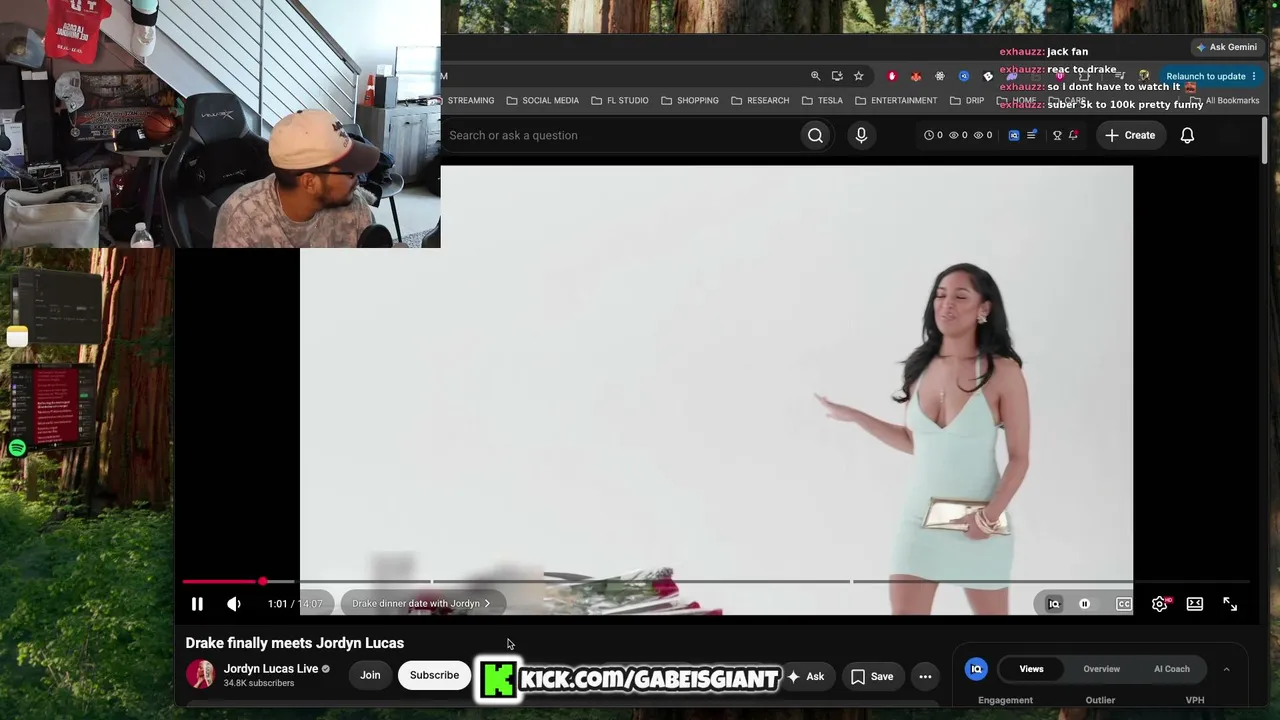Open the DRIP bookmarks folder
Viewport: 1280px width, 720px height.
pos(967,100)
